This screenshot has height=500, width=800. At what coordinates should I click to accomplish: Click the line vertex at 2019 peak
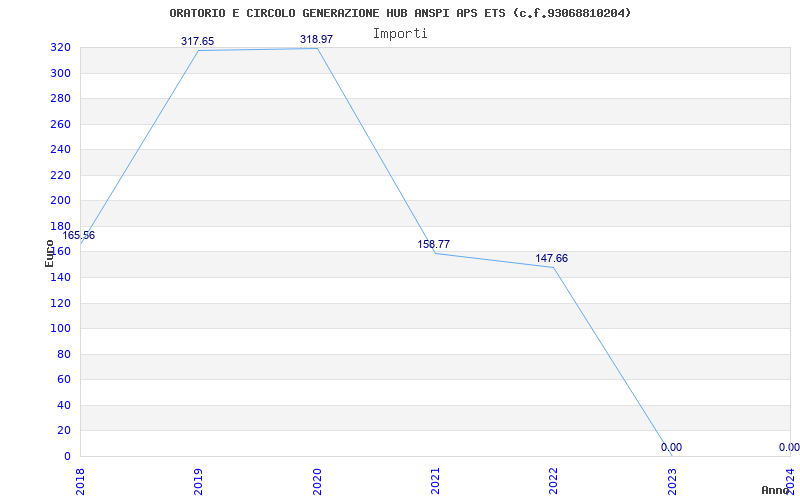198,51
